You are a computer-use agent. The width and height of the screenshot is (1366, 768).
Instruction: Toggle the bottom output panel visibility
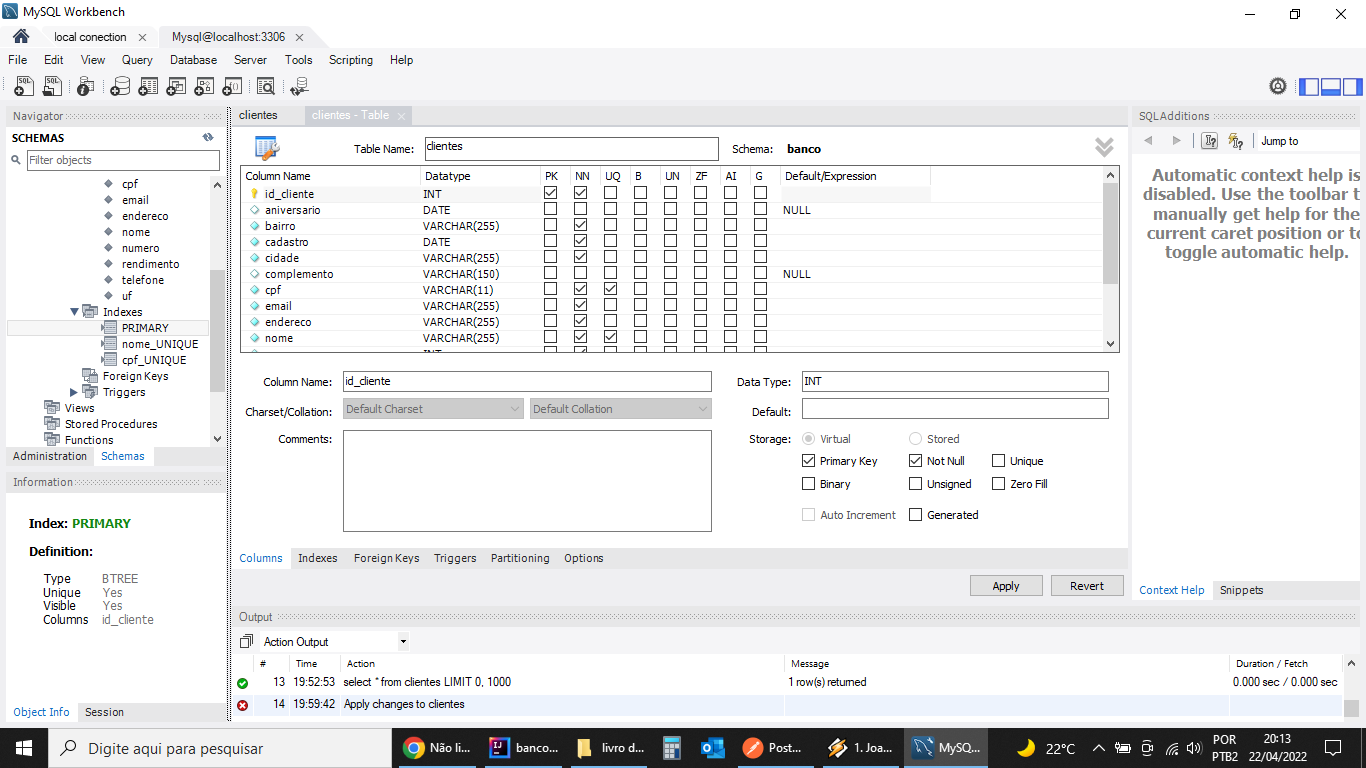tap(1330, 87)
